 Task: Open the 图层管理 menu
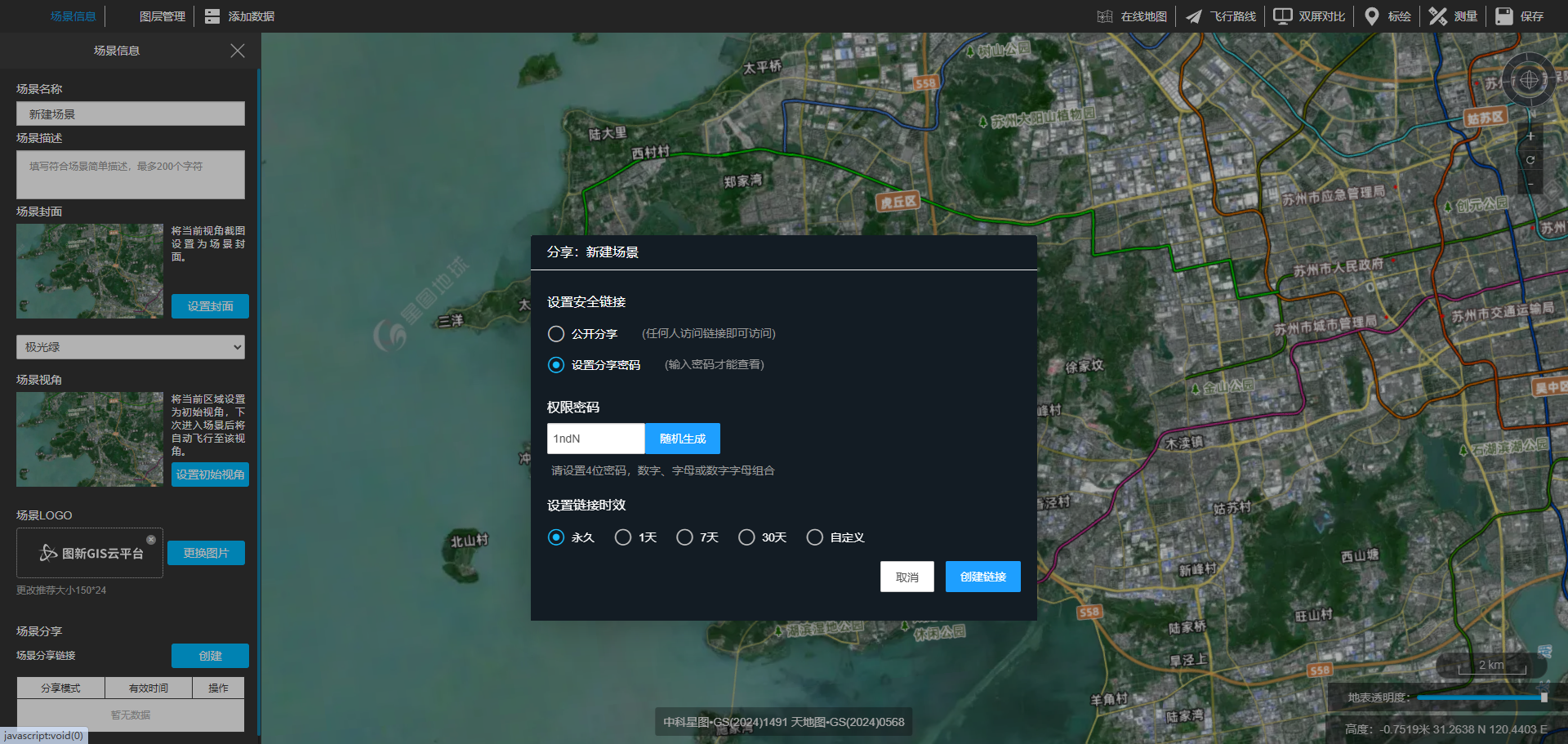162,16
